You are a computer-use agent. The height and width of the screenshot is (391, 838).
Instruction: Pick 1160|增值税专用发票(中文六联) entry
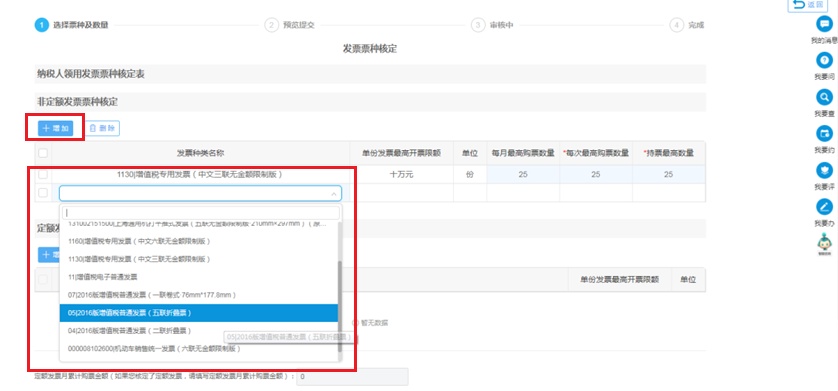click(199, 241)
